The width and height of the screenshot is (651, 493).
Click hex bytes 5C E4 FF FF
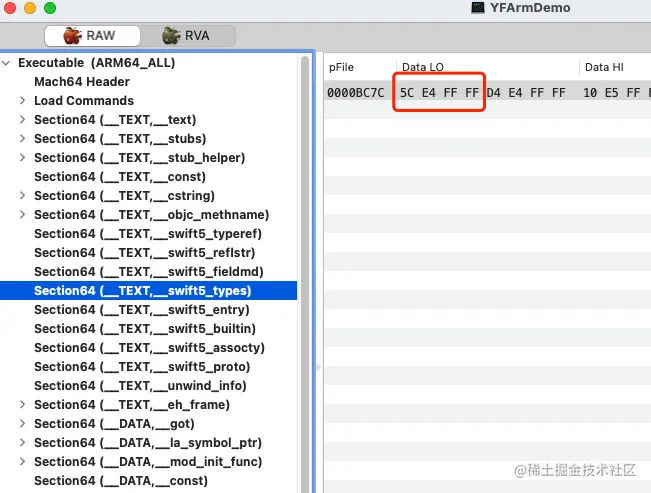point(439,93)
